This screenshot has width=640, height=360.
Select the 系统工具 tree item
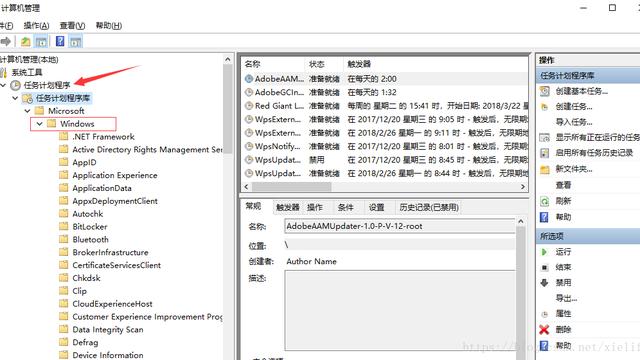coord(27,73)
